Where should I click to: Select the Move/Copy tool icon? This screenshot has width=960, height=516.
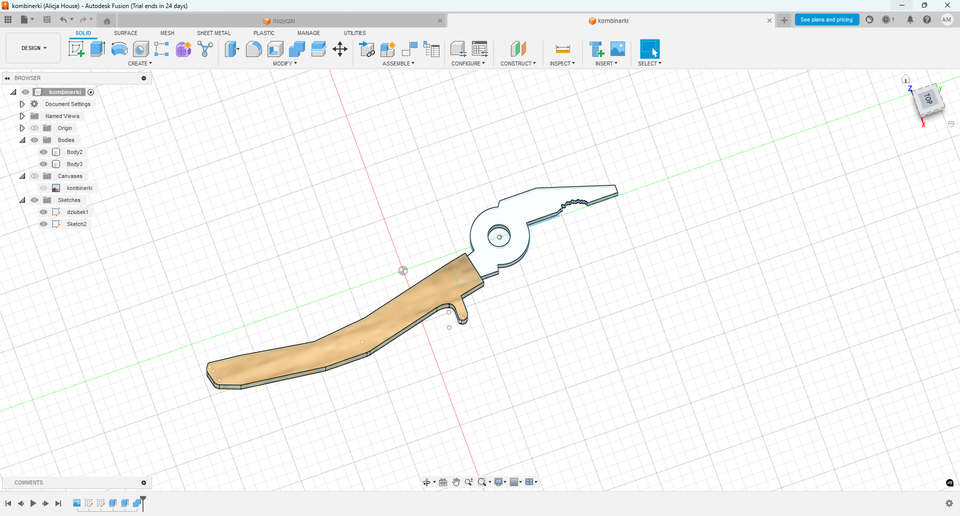click(340, 49)
